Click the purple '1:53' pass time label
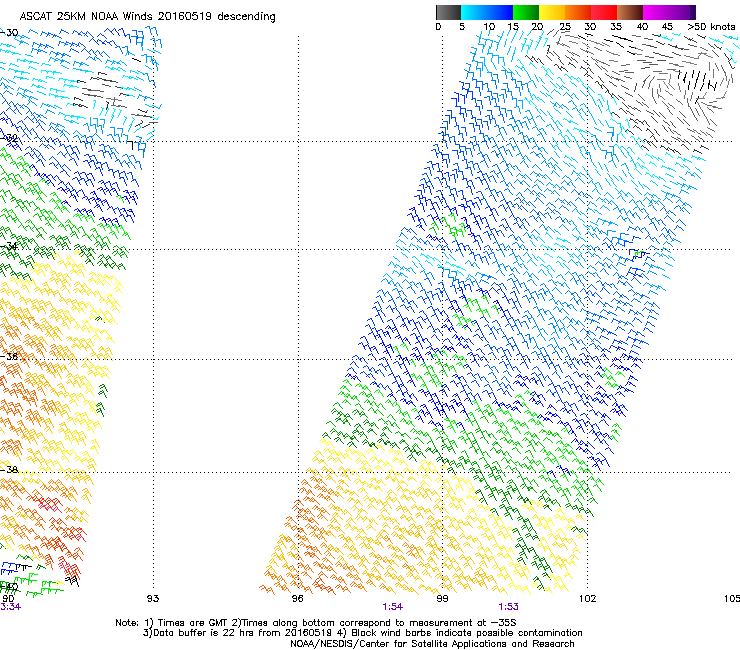Viewport: 740px width, 650px height. coord(508,607)
